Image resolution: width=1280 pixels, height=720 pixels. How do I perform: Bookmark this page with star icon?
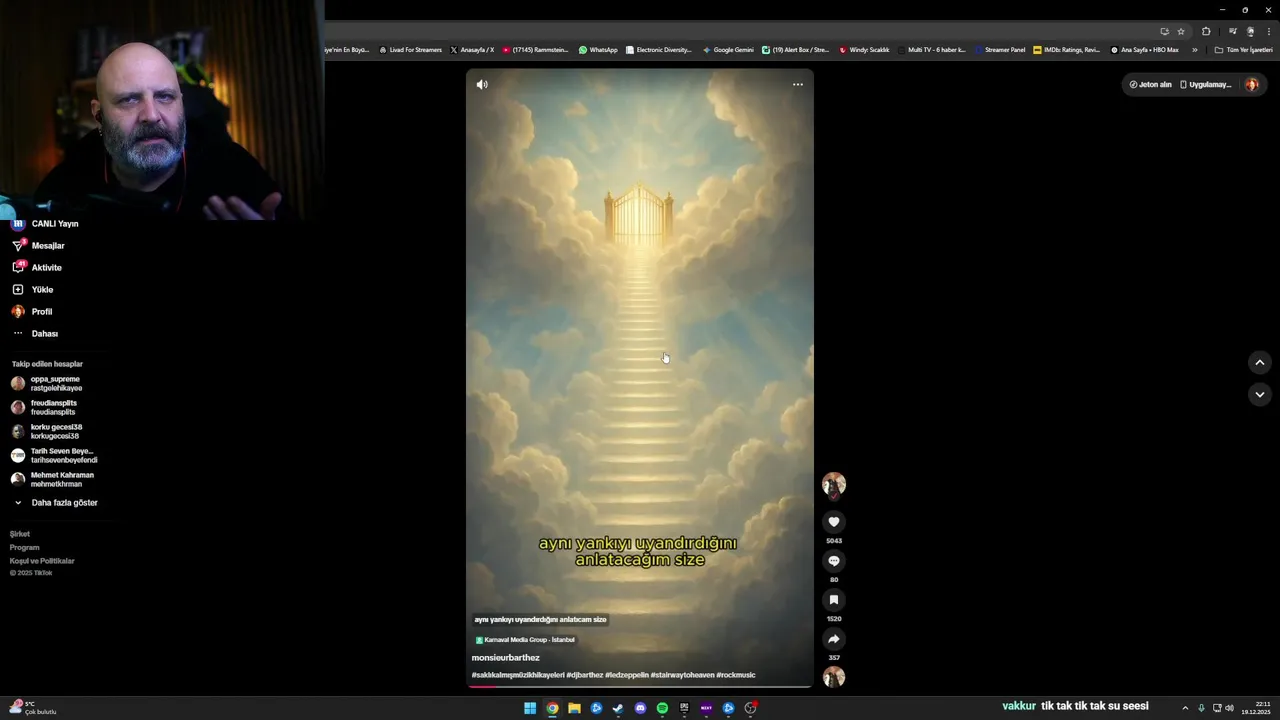click(x=1181, y=31)
